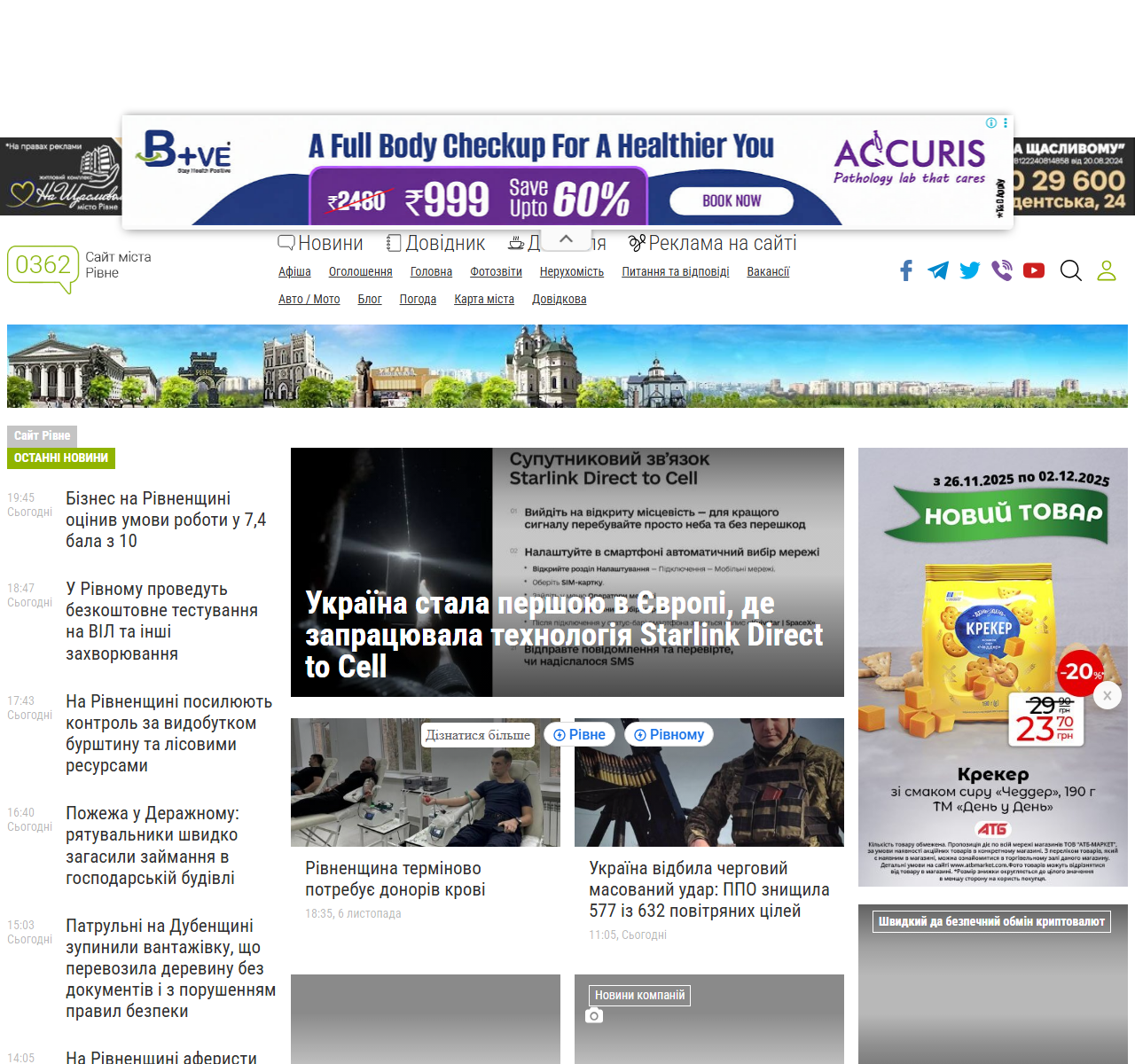Open the YouTube channel icon
Image resolution: width=1135 pixels, height=1064 pixels.
click(1034, 270)
